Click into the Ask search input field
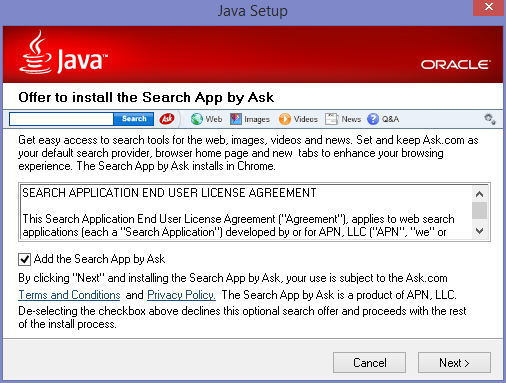 pos(61,119)
